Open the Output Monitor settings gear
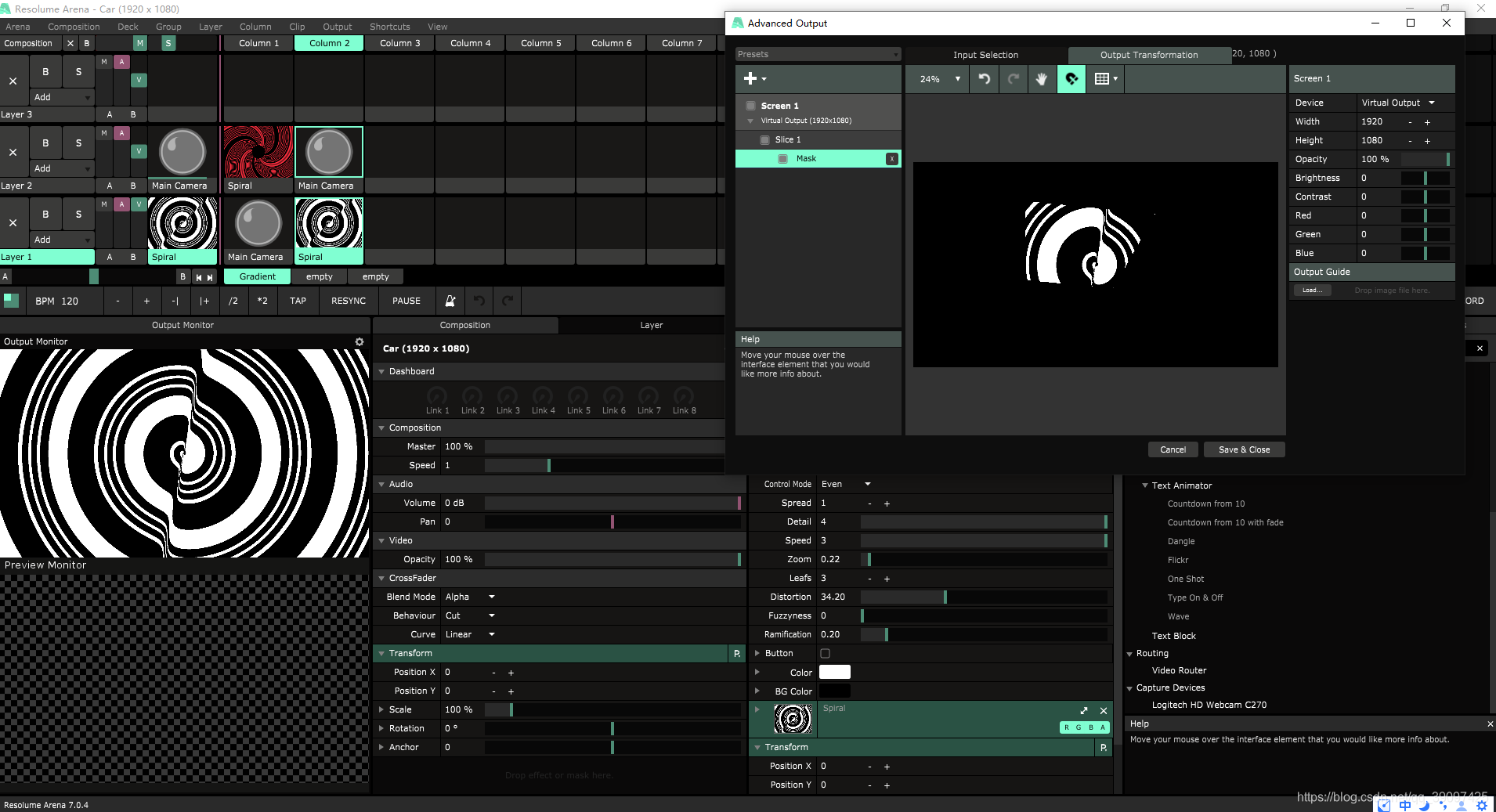This screenshot has height=812, width=1496. coord(360,342)
